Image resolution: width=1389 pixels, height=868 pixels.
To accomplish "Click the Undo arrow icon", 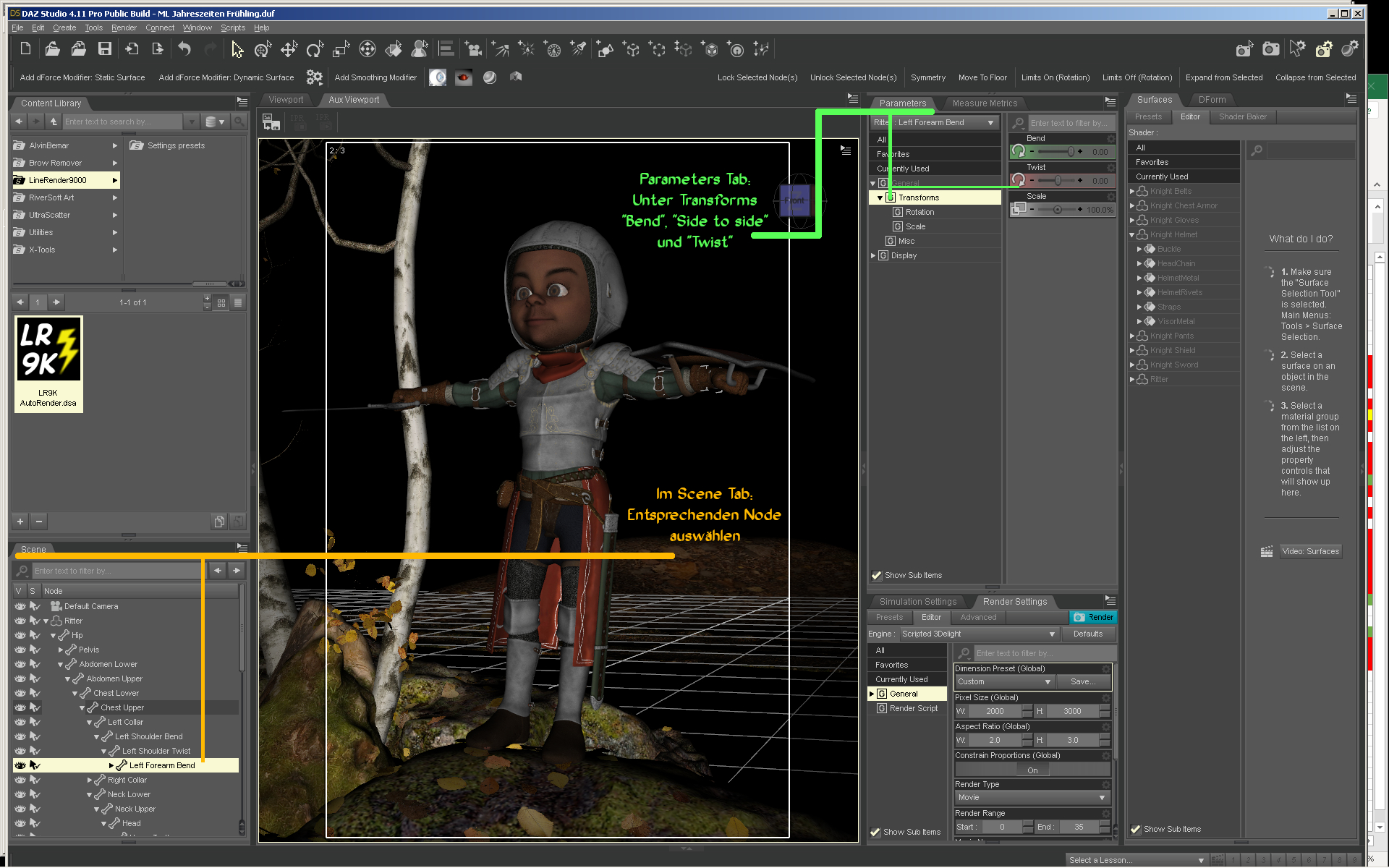I will tap(184, 49).
